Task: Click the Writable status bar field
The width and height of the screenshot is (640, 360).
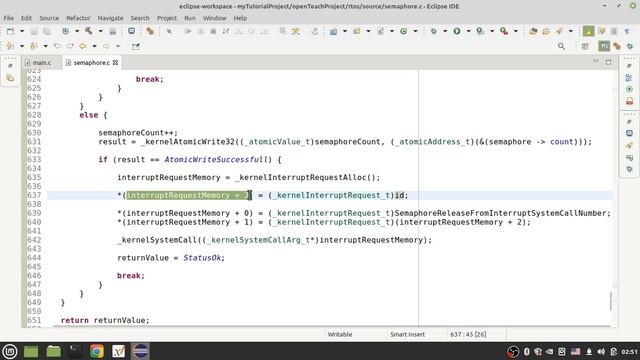Action: (x=340, y=334)
